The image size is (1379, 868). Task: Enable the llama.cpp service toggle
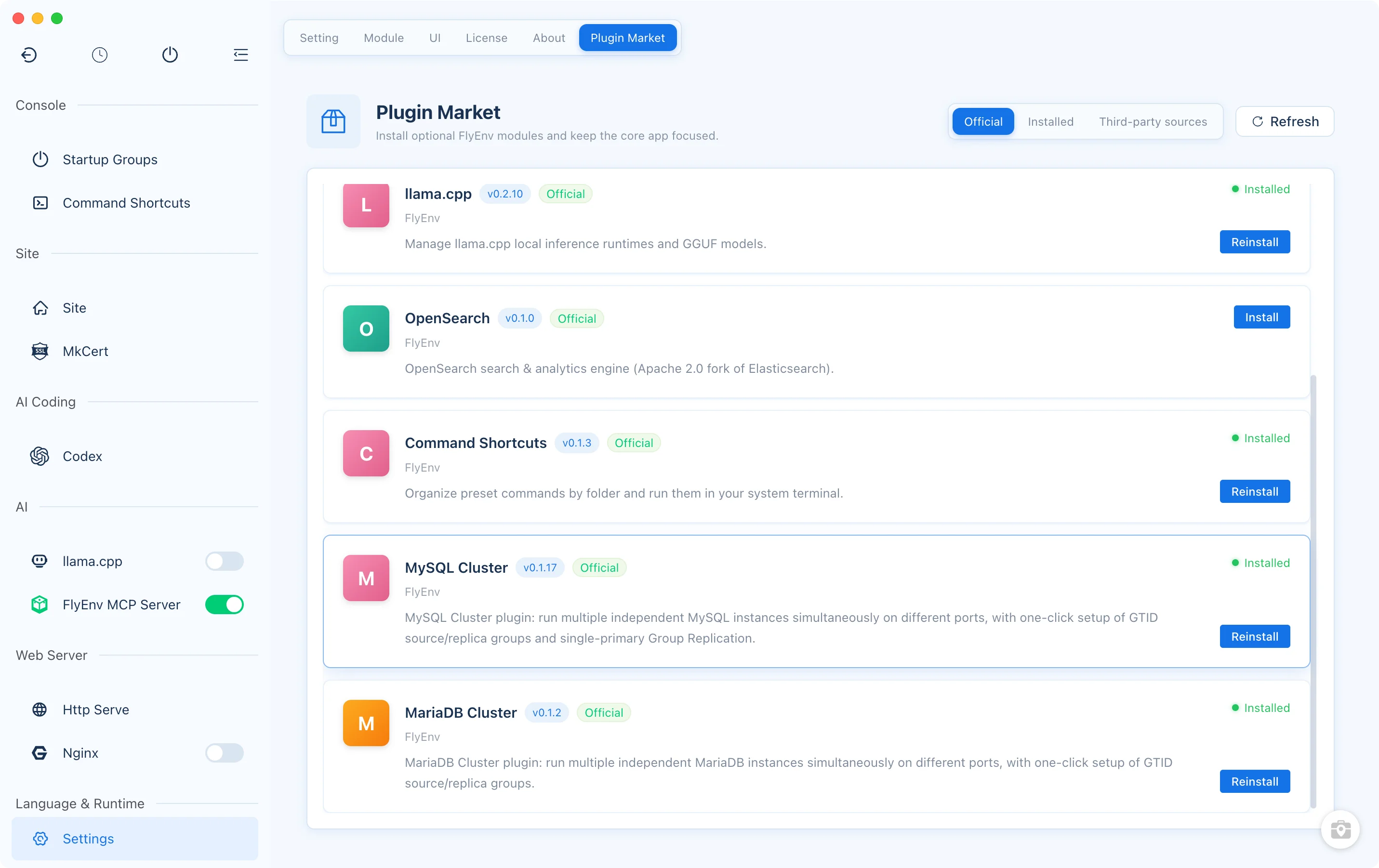click(225, 561)
